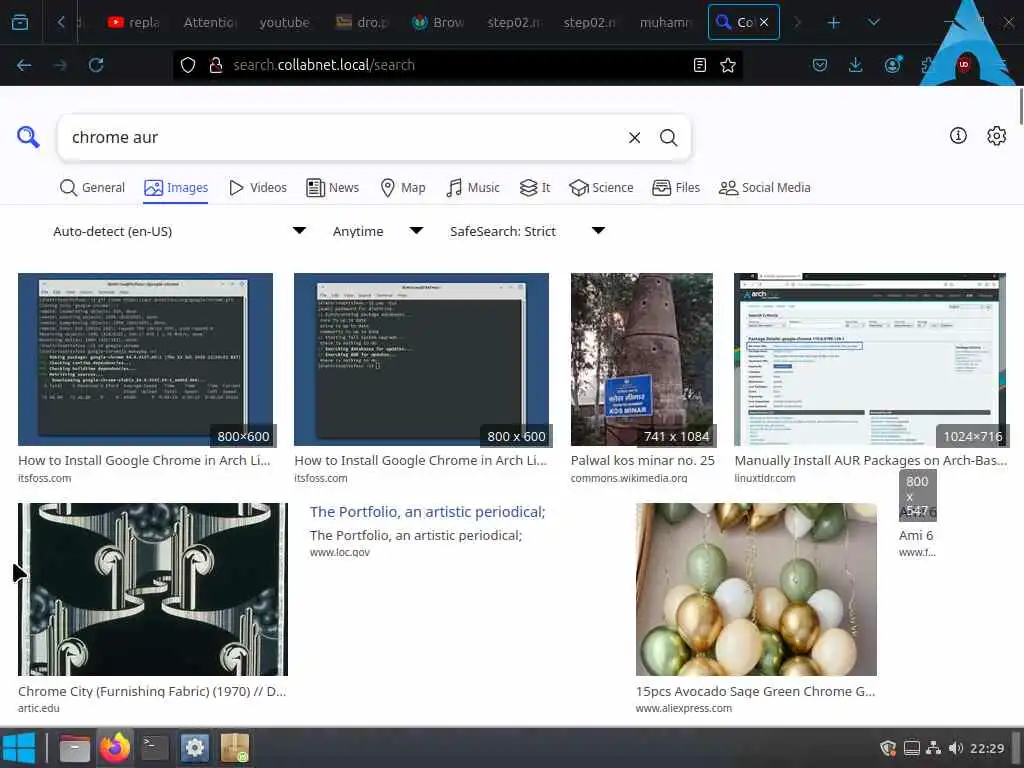
Task: Open the downloads arrow icon
Action: pos(856,65)
